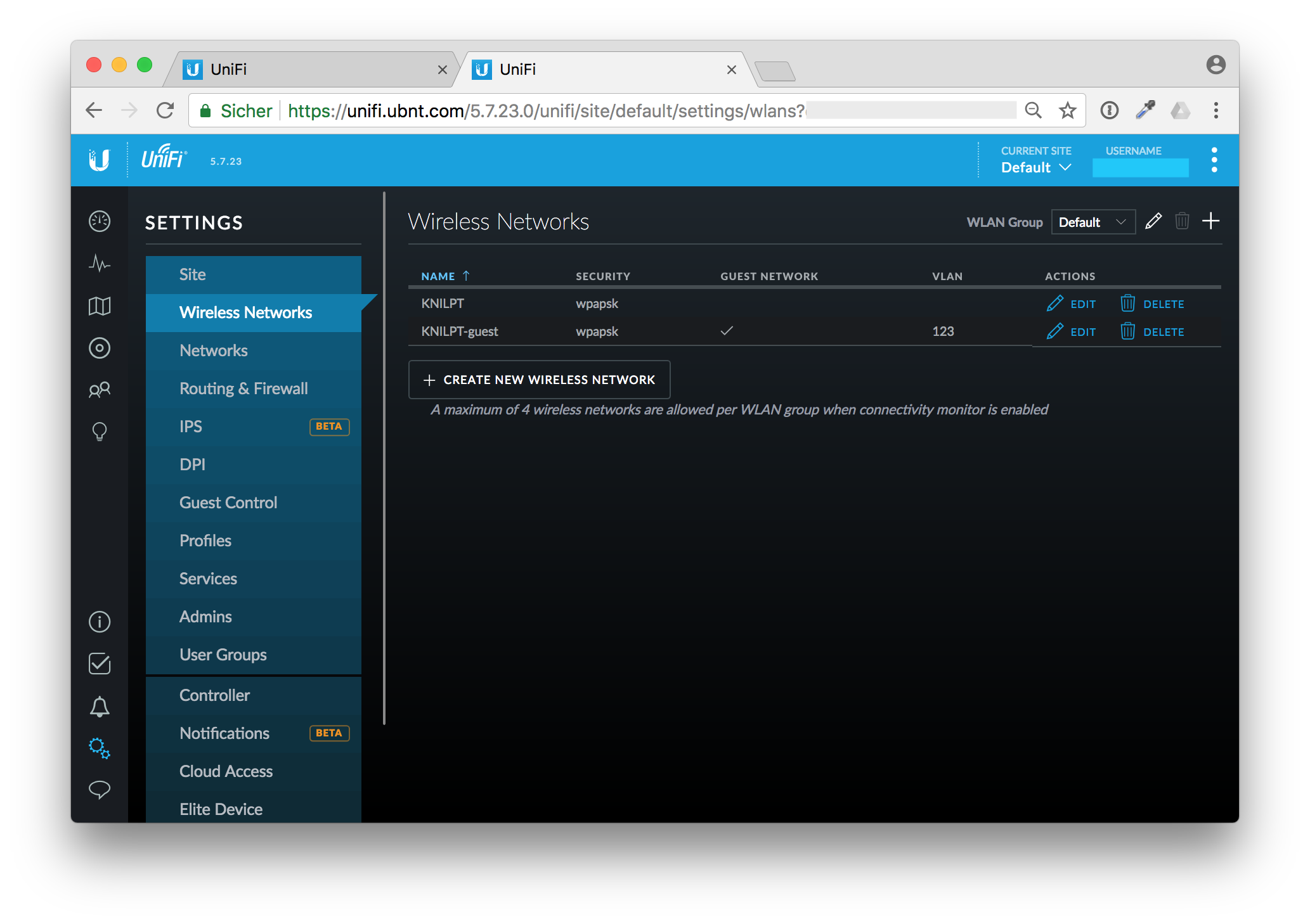Open the Devices circle icon in sidebar

[100, 348]
